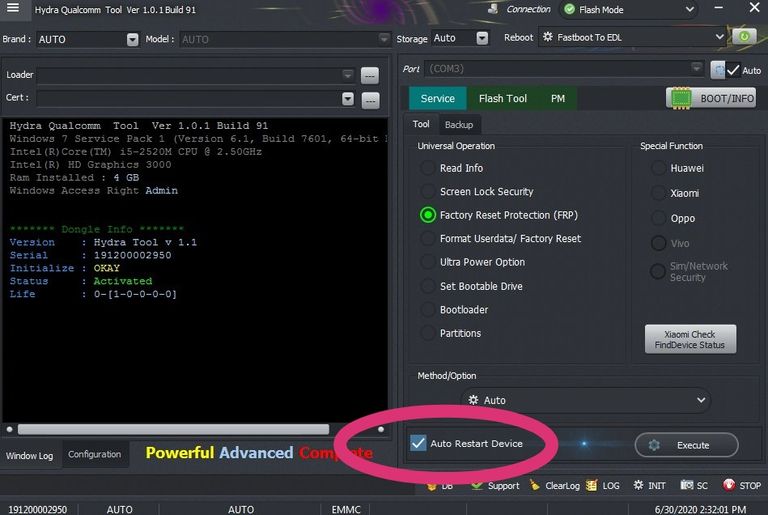Click the DB box icon

coord(432,487)
